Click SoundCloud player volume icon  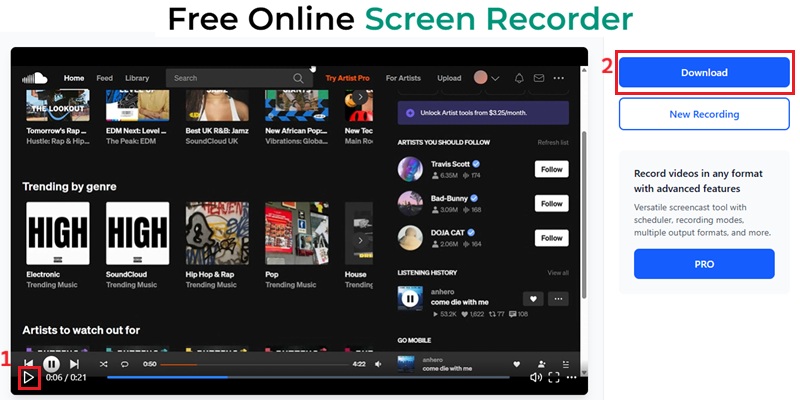tap(378, 364)
